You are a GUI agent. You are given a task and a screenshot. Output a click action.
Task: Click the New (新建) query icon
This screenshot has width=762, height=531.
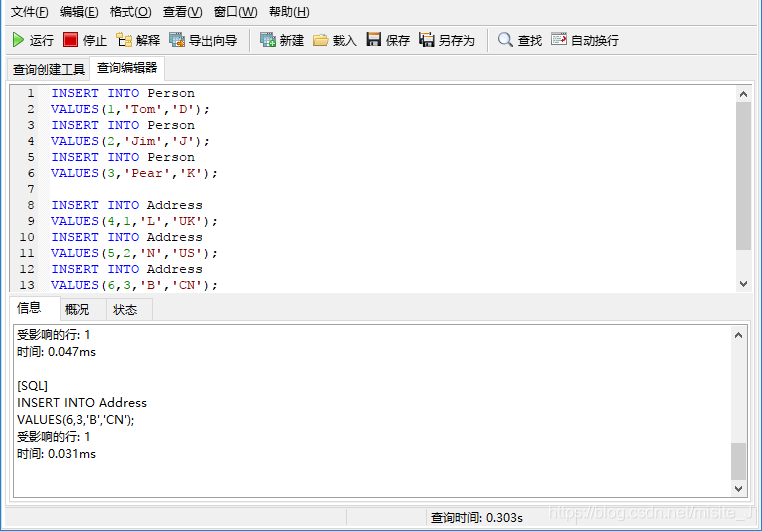coord(268,40)
